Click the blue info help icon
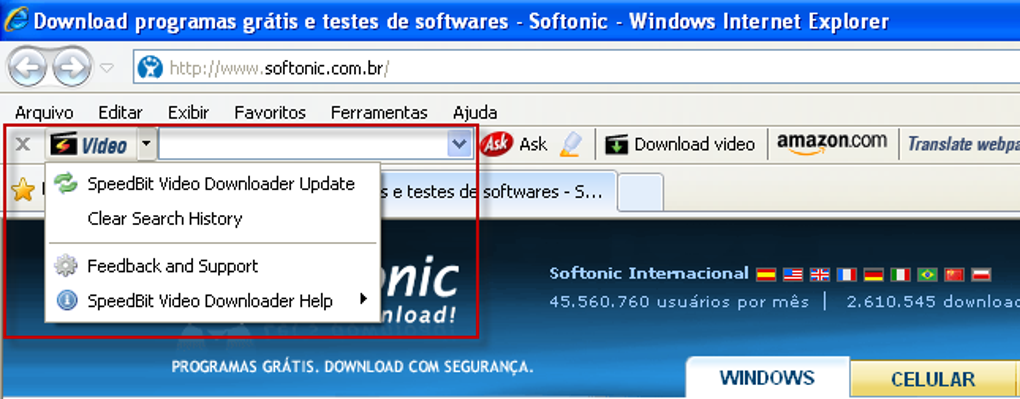The height and width of the screenshot is (399, 1020). point(66,301)
